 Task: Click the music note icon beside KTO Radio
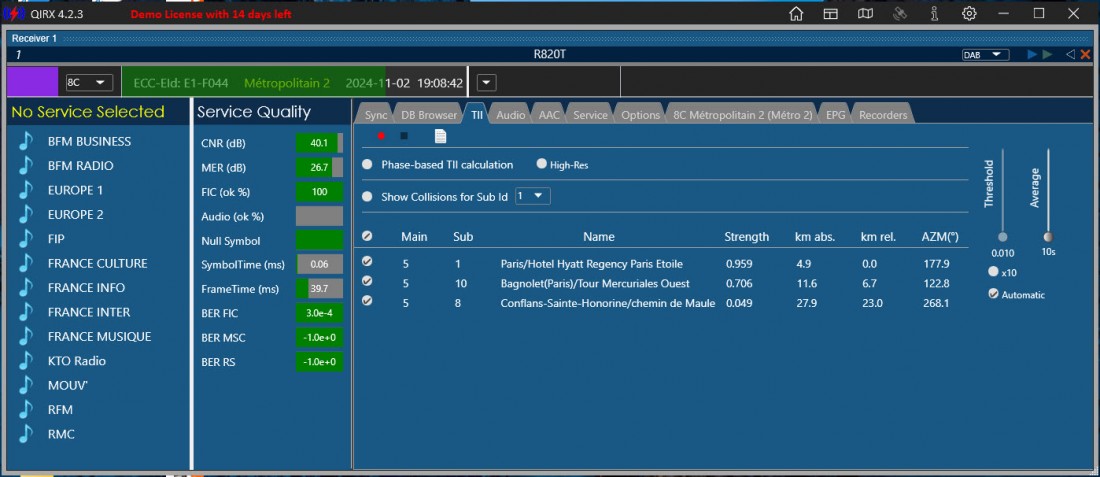coord(26,361)
